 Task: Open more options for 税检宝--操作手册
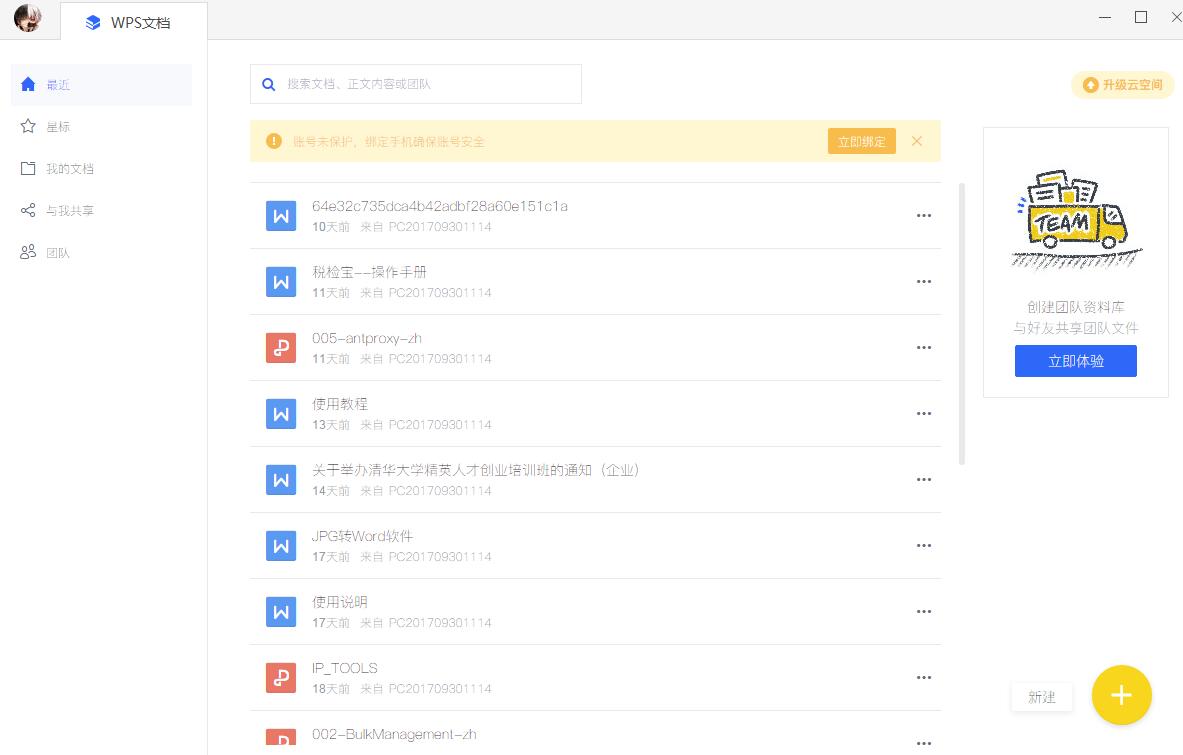pos(923,281)
